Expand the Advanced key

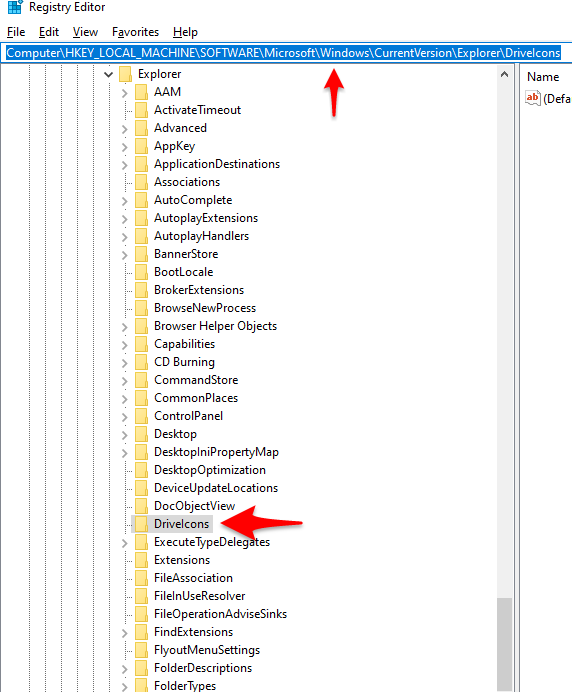pos(124,129)
